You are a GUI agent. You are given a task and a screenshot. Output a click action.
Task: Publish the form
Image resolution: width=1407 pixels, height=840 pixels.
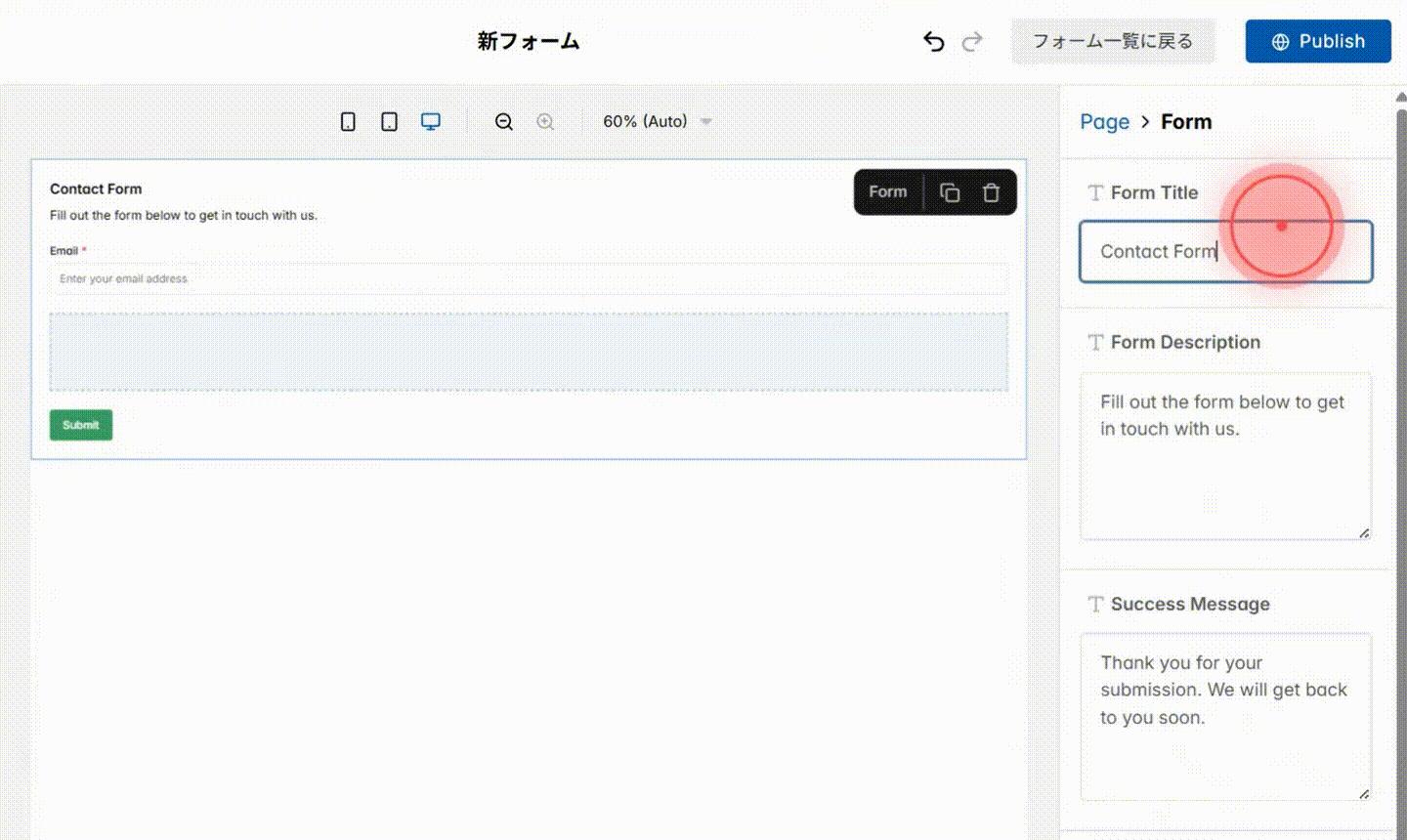point(1317,41)
